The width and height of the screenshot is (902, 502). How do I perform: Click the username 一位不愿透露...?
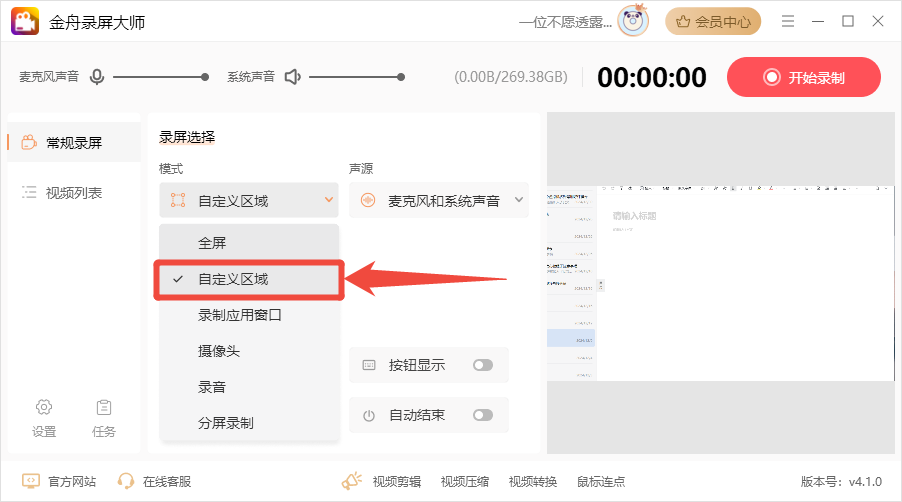[565, 22]
